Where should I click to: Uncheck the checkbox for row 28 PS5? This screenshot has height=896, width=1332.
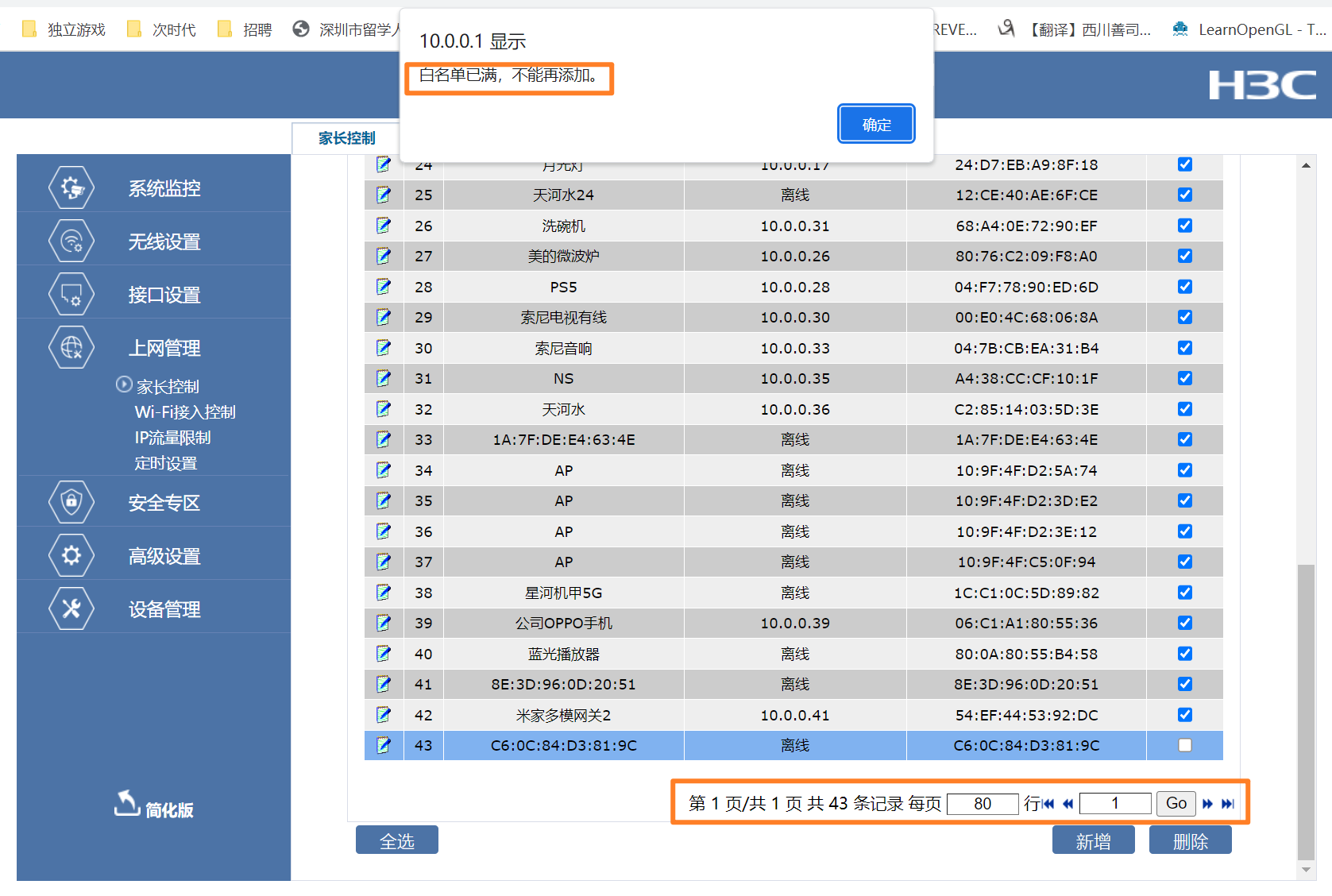1185,287
